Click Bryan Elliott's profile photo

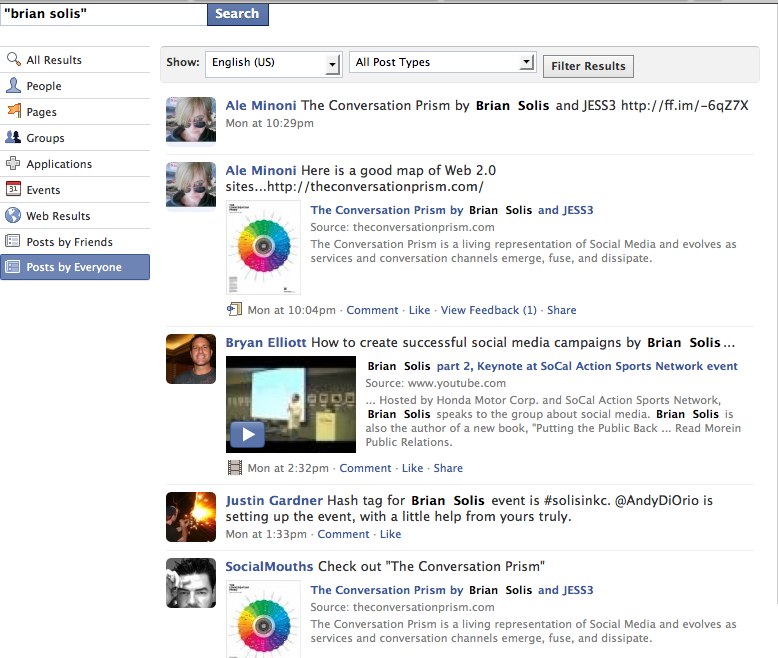pyautogui.click(x=191, y=359)
